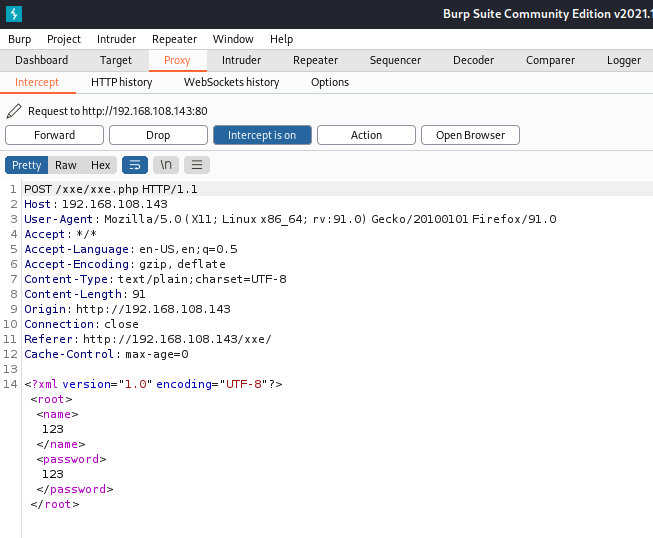Click the Accept-Encoding gzip, deflate line
Viewport: 653px width, 538px height.
125,264
